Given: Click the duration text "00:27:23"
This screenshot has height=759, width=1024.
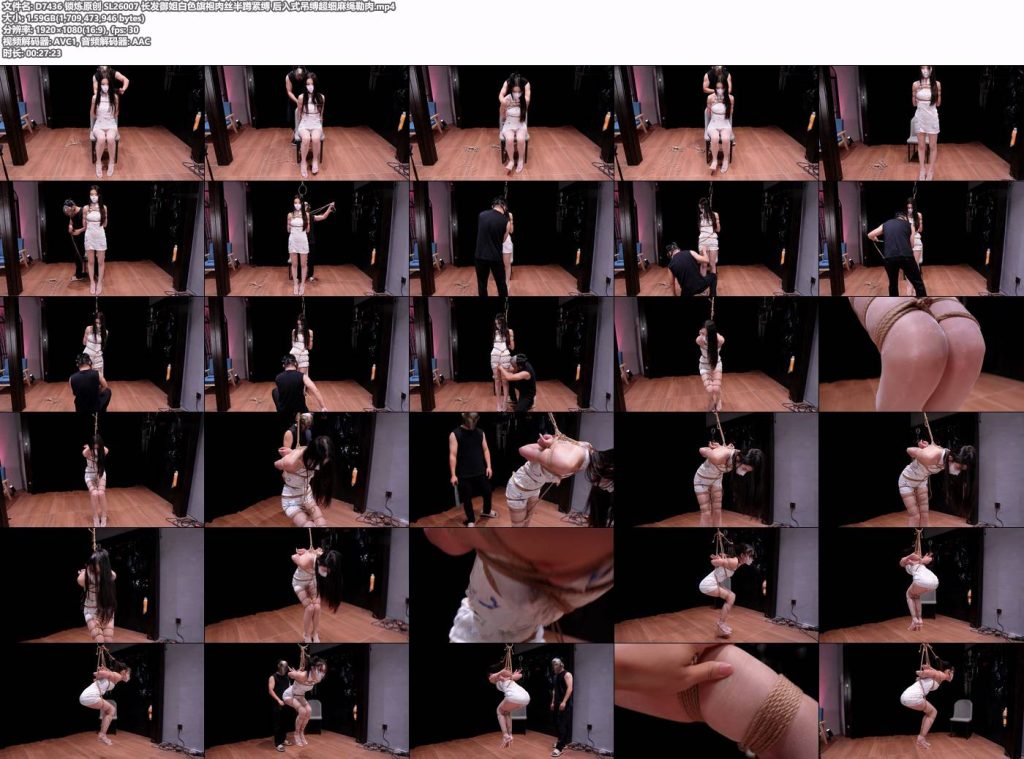Looking at the screenshot, I should click(43, 53).
